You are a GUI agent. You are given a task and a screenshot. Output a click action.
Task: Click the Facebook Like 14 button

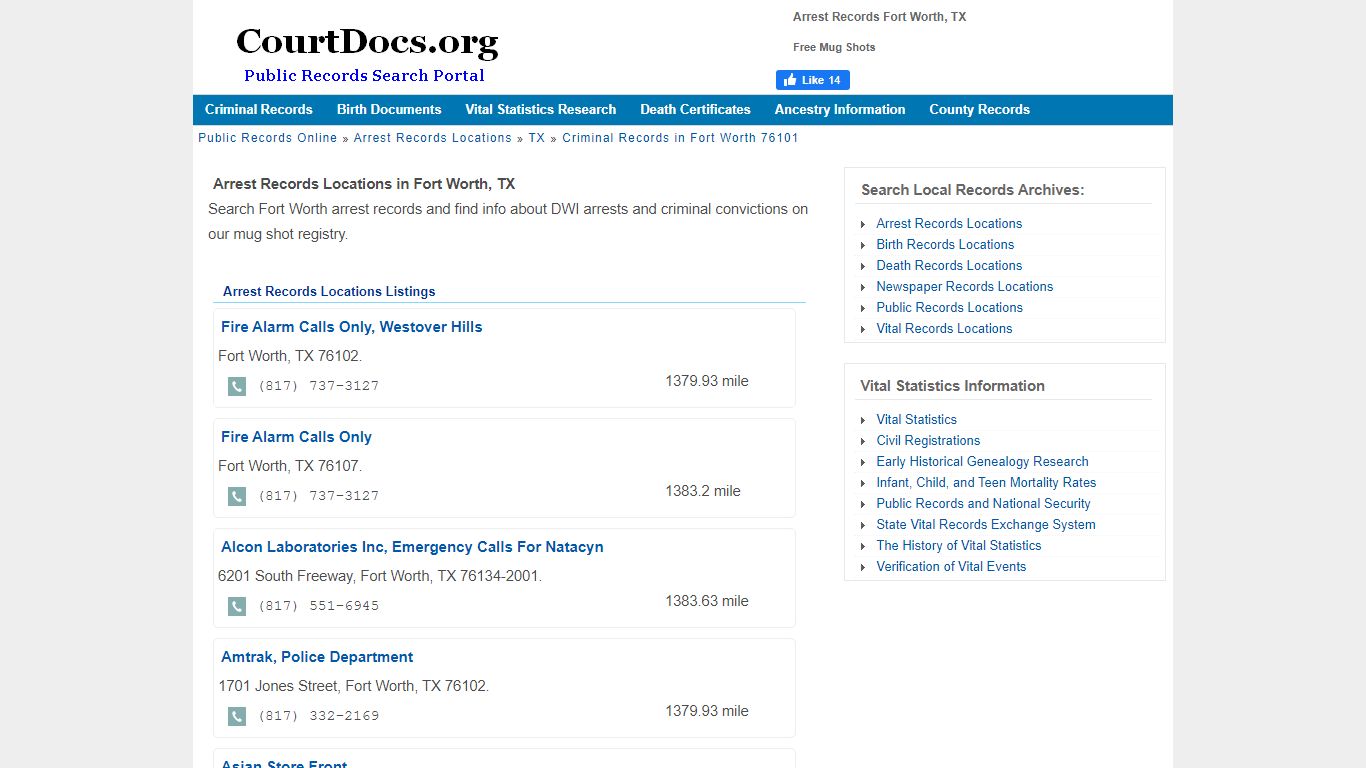813,80
